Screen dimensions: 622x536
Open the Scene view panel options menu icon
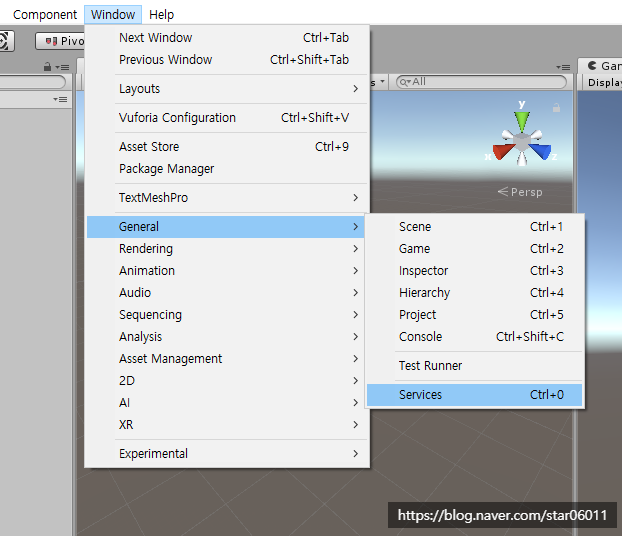[563, 67]
